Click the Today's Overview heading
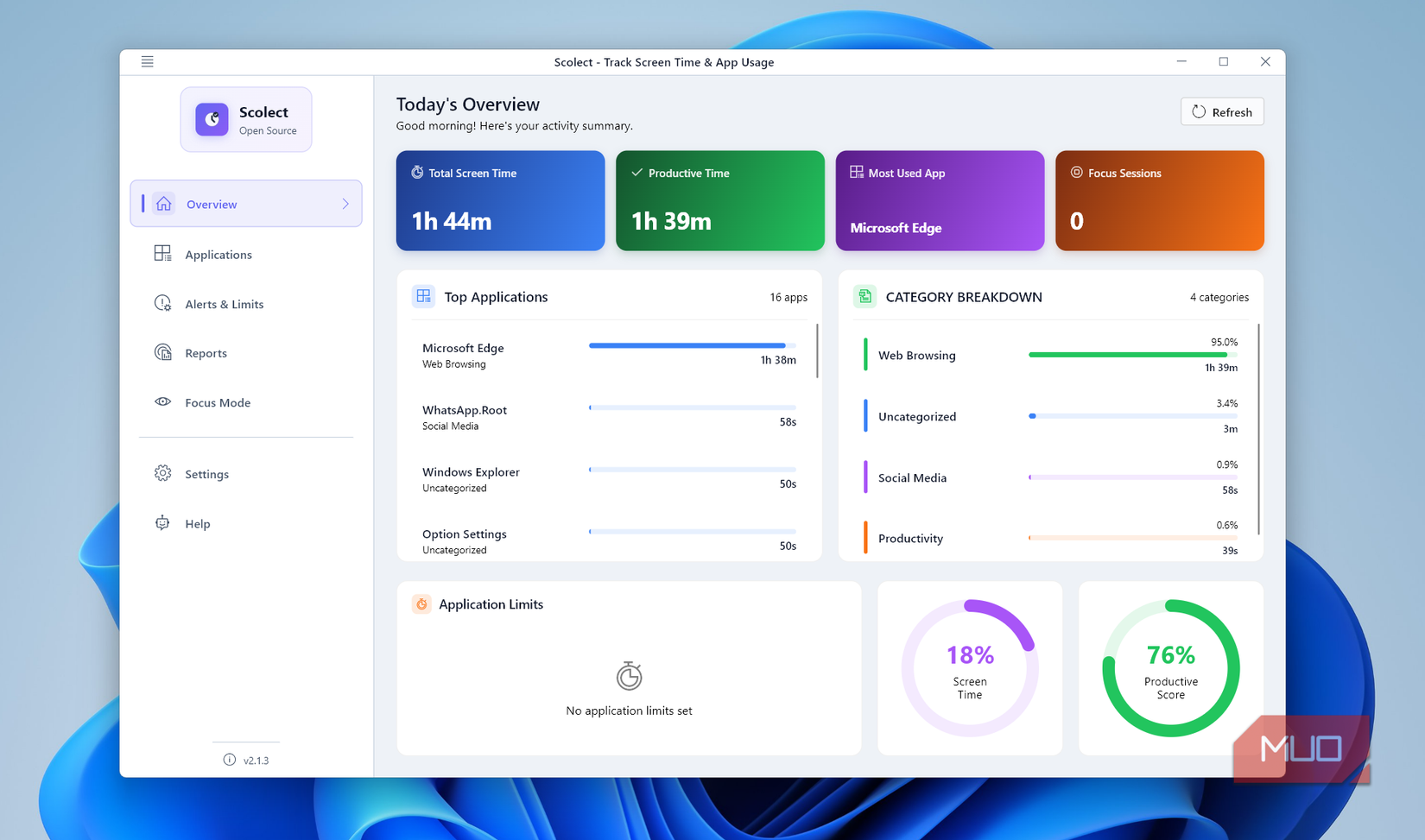 click(468, 104)
